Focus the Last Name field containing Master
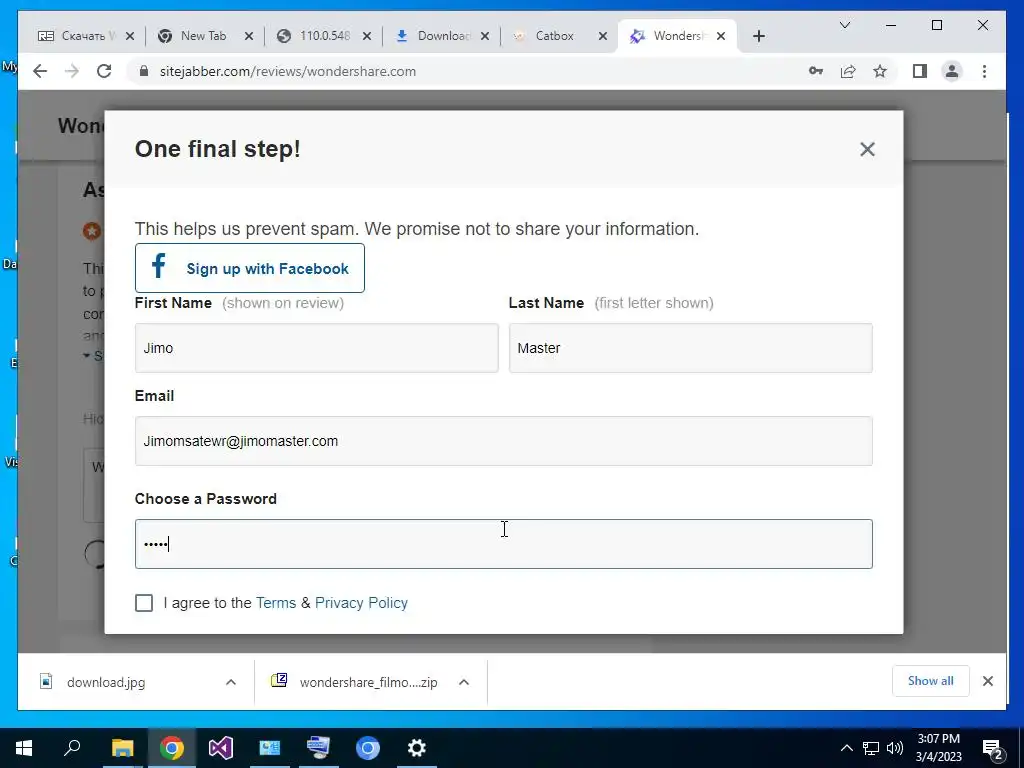The height and width of the screenshot is (768, 1024). point(690,348)
